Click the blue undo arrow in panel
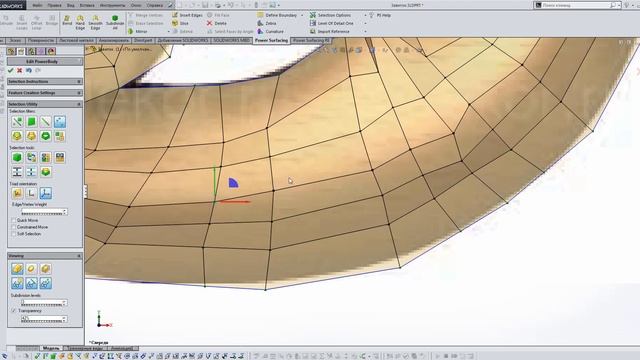Viewport: 640px width, 360px height. point(29,71)
